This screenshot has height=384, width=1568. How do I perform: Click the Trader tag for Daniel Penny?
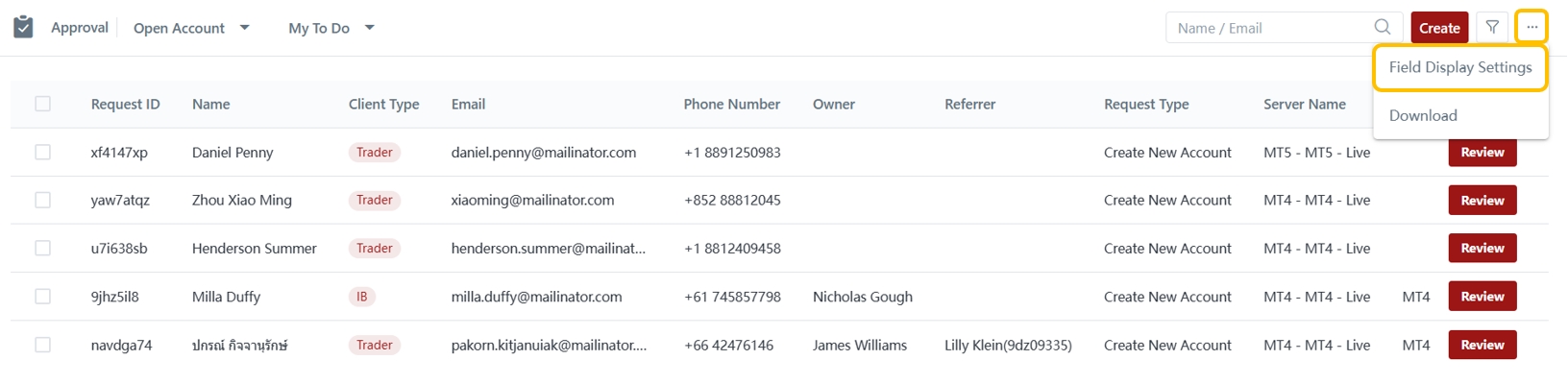pyautogui.click(x=374, y=153)
